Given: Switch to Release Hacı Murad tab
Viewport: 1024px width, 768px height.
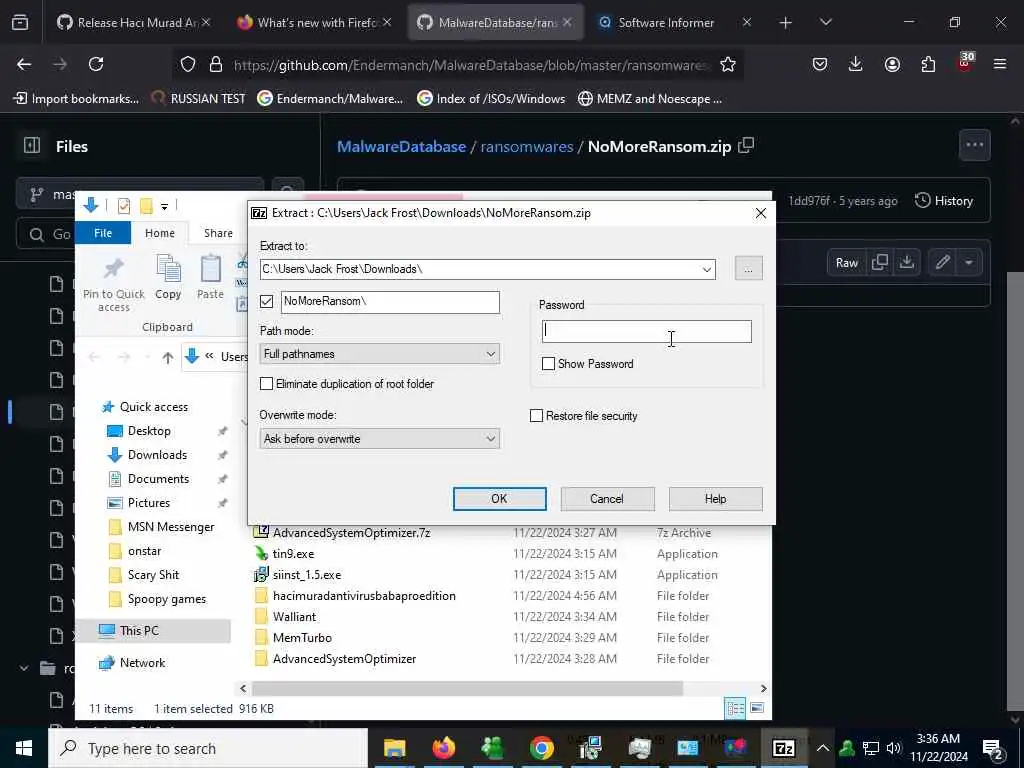Looking at the screenshot, I should pos(137,23).
